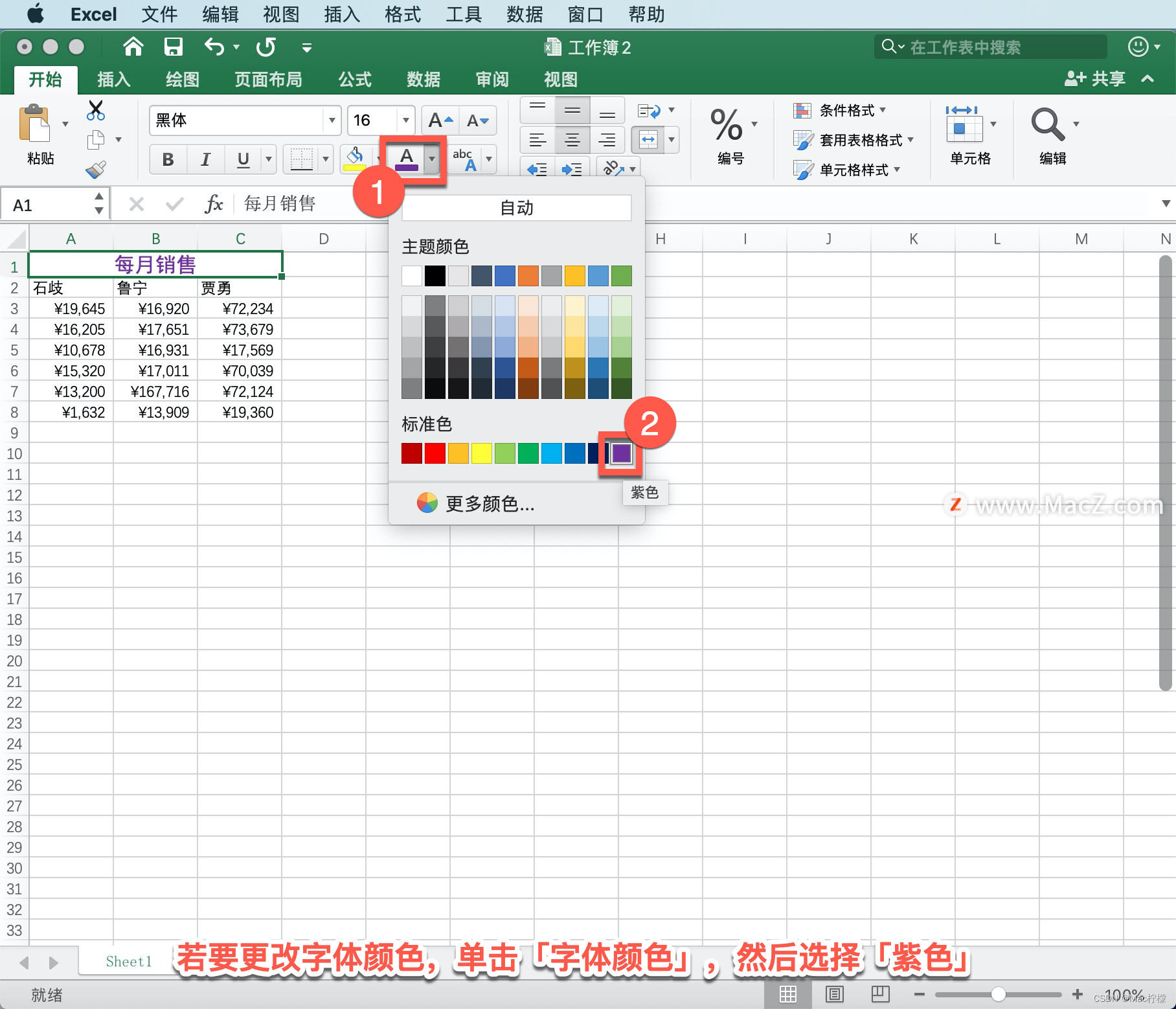Expand the underline style dropdown arrow
Image resolution: width=1176 pixels, height=1009 pixels.
click(268, 159)
